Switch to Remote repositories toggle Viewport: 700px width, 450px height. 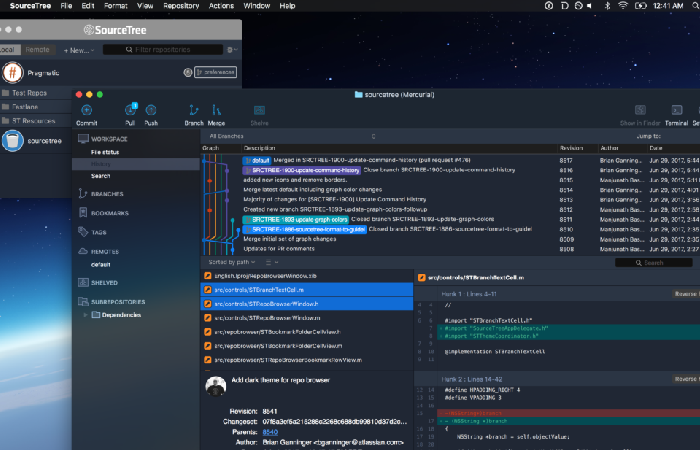coord(38,50)
